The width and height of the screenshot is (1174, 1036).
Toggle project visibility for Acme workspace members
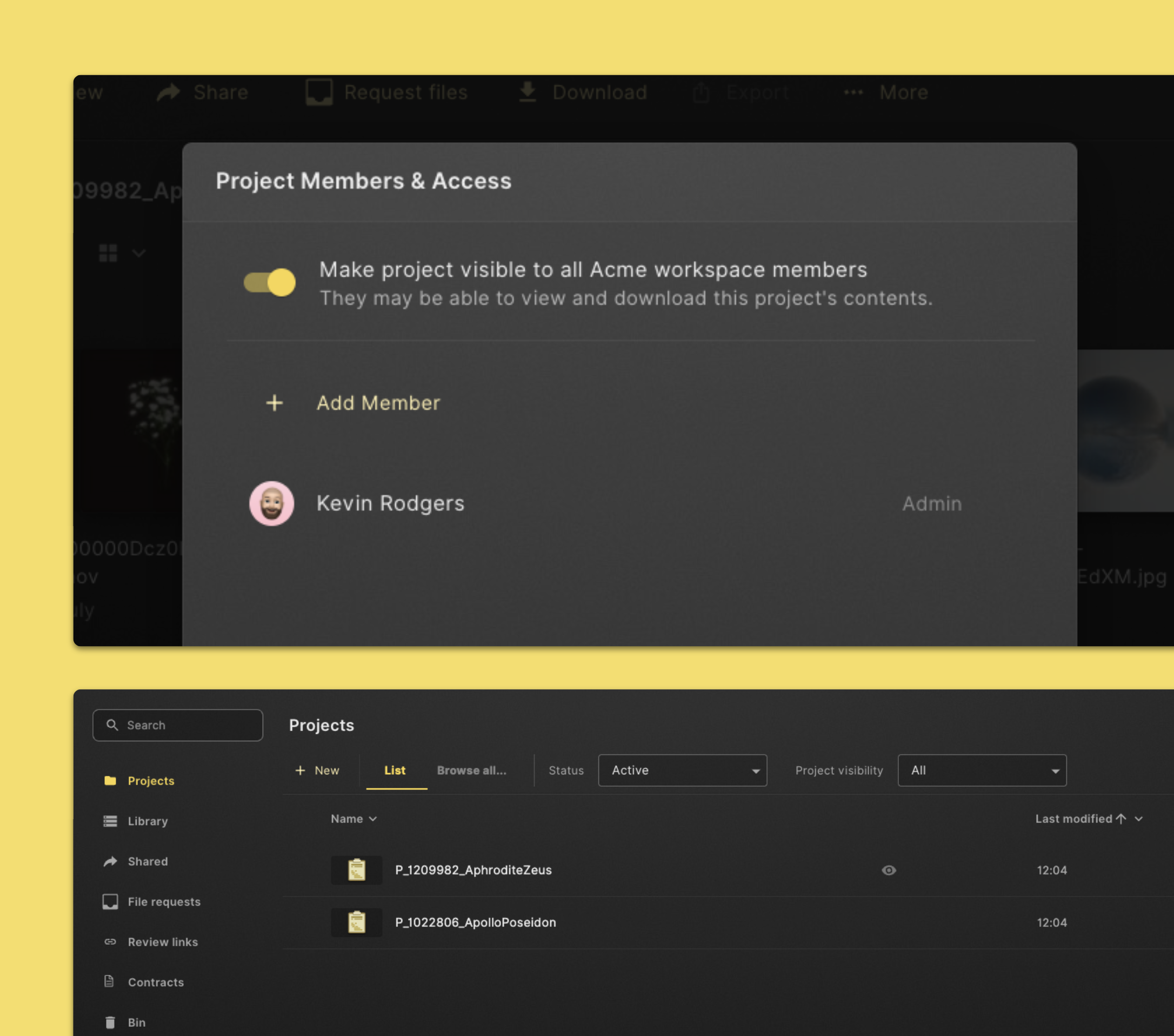269,282
